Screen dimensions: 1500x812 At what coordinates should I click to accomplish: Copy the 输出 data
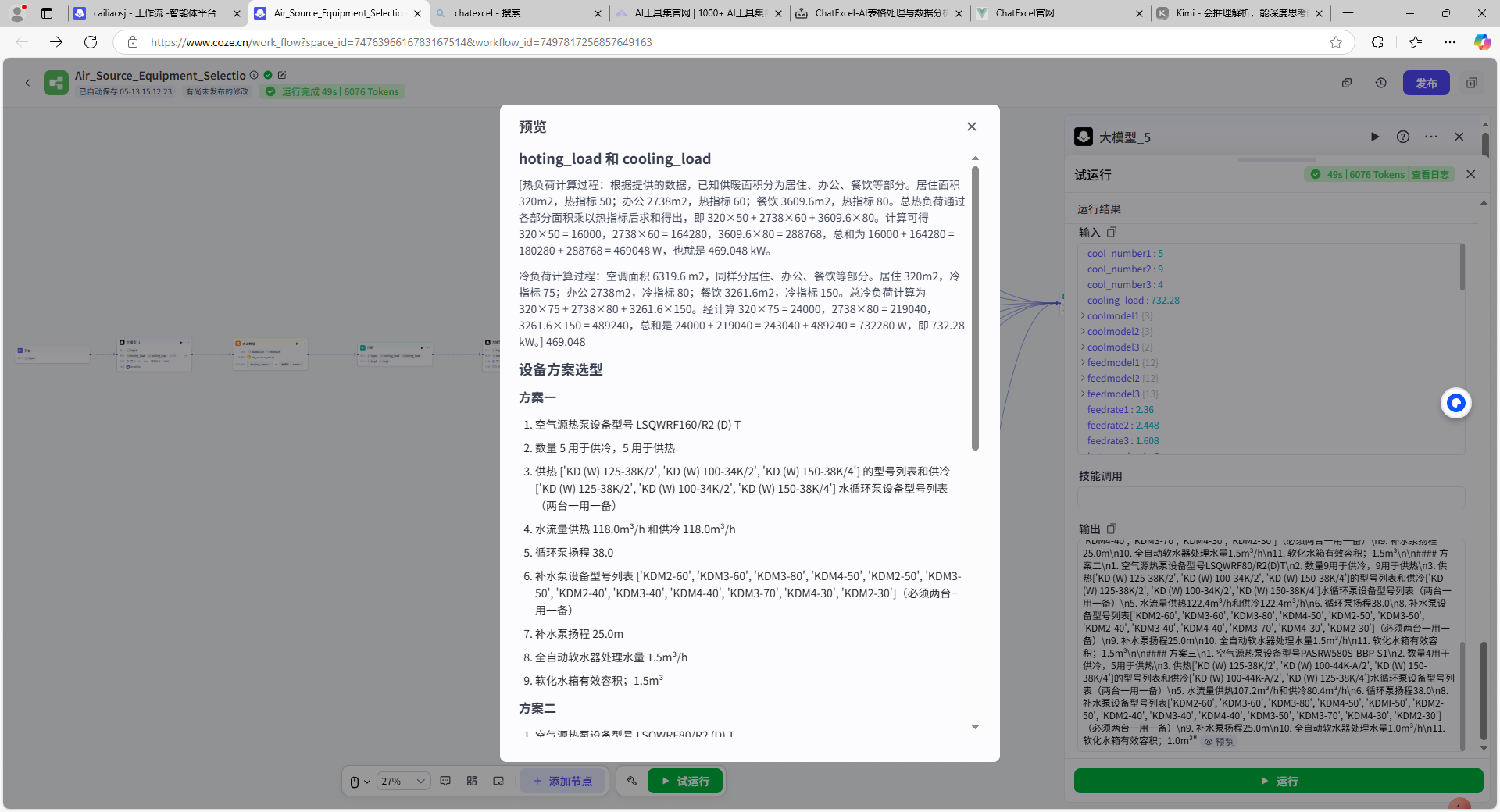1112,529
